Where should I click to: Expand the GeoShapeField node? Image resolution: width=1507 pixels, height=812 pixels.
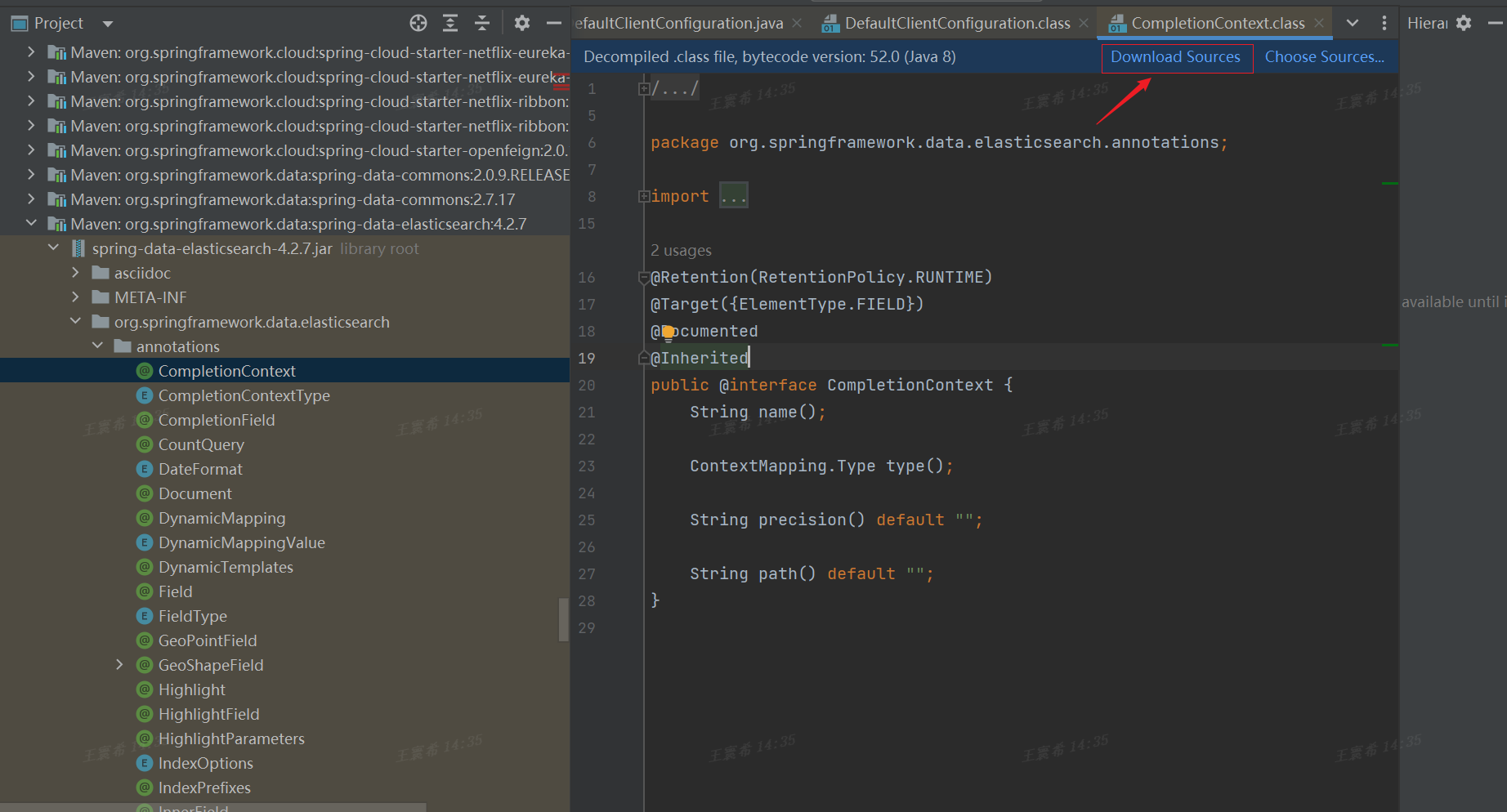pyautogui.click(x=119, y=665)
